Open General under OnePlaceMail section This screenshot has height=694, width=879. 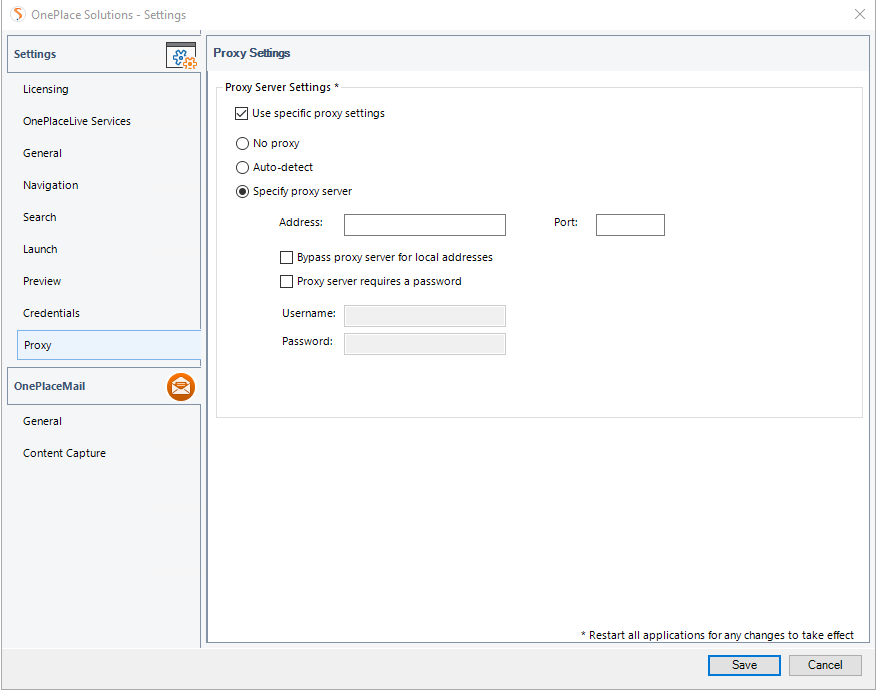(43, 422)
